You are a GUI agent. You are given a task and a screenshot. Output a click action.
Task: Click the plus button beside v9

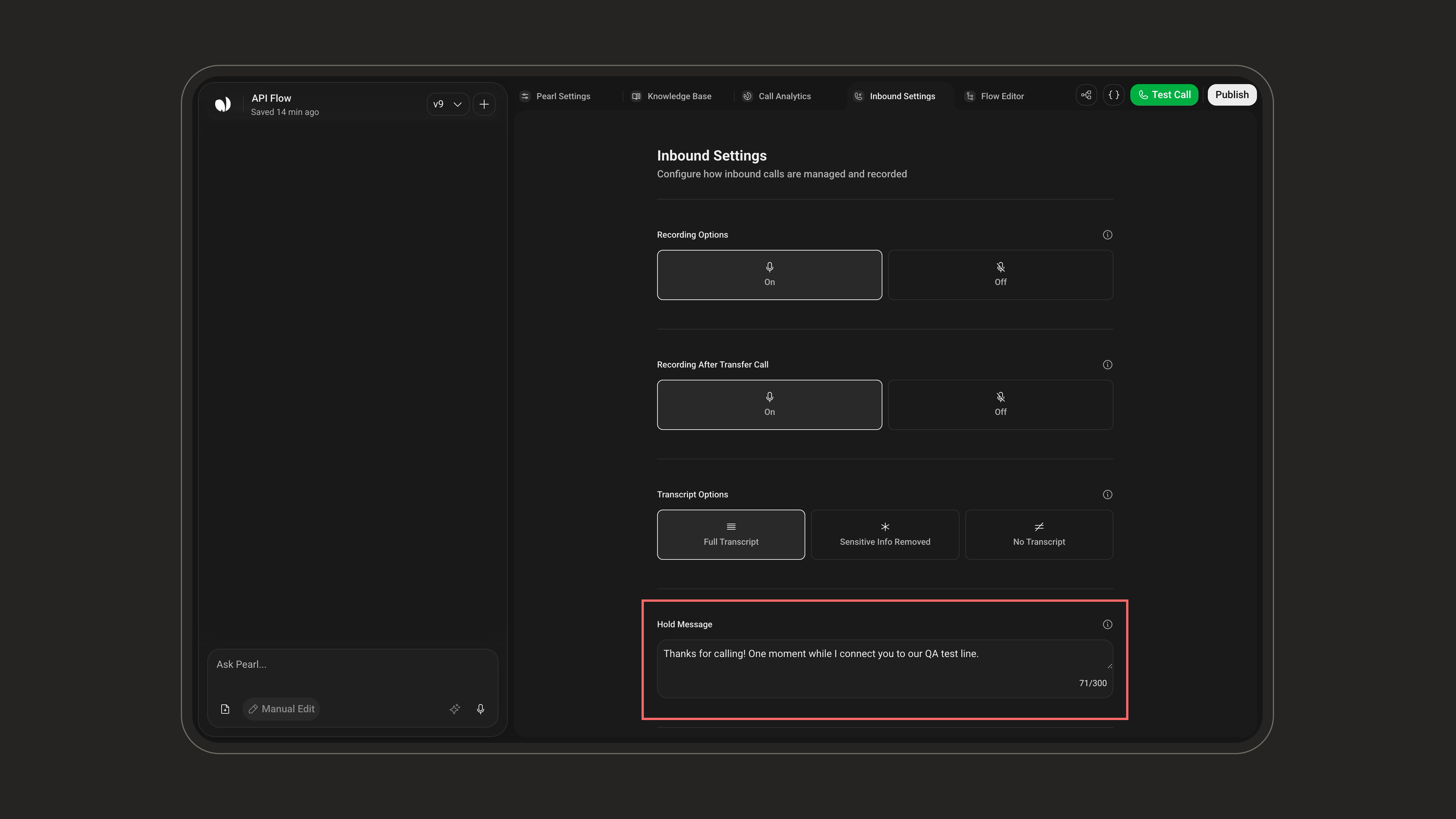[484, 104]
